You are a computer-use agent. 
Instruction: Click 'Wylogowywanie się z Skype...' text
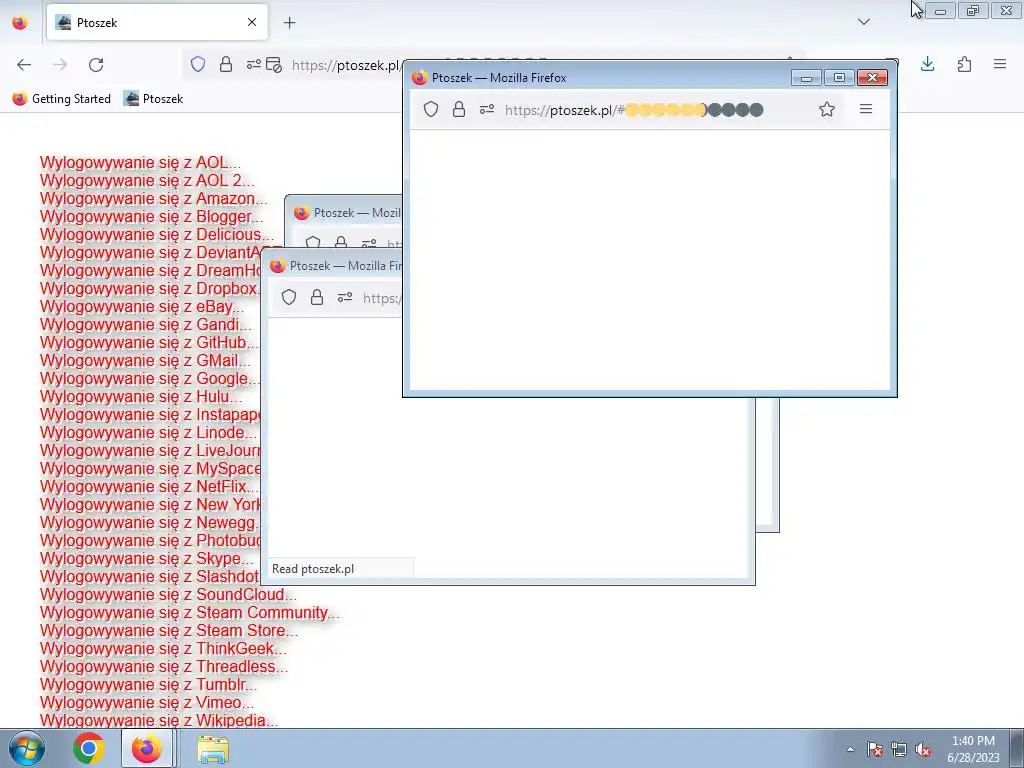pyautogui.click(x=146, y=558)
